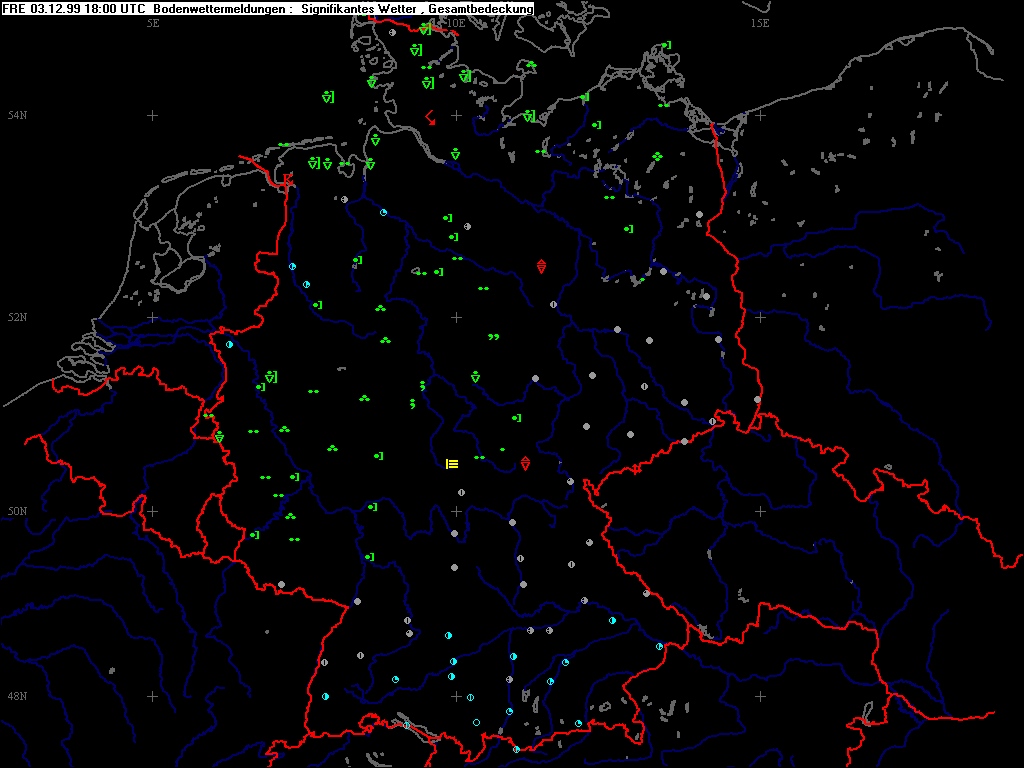This screenshot has width=1024, height=768.
Task: Select the grid cross at 48N 5E
Action: coord(153,696)
